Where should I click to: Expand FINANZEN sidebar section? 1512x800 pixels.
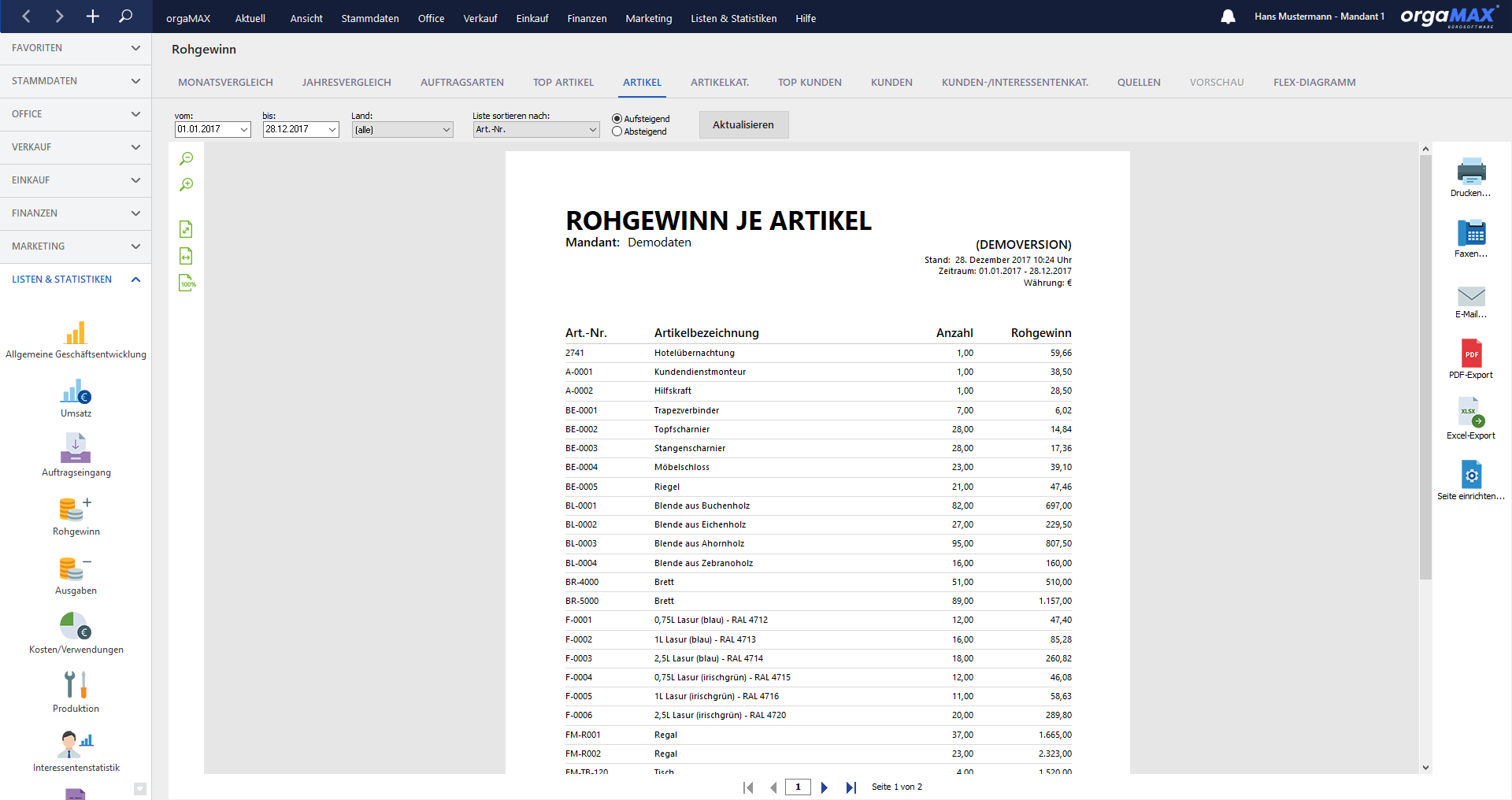[x=76, y=213]
